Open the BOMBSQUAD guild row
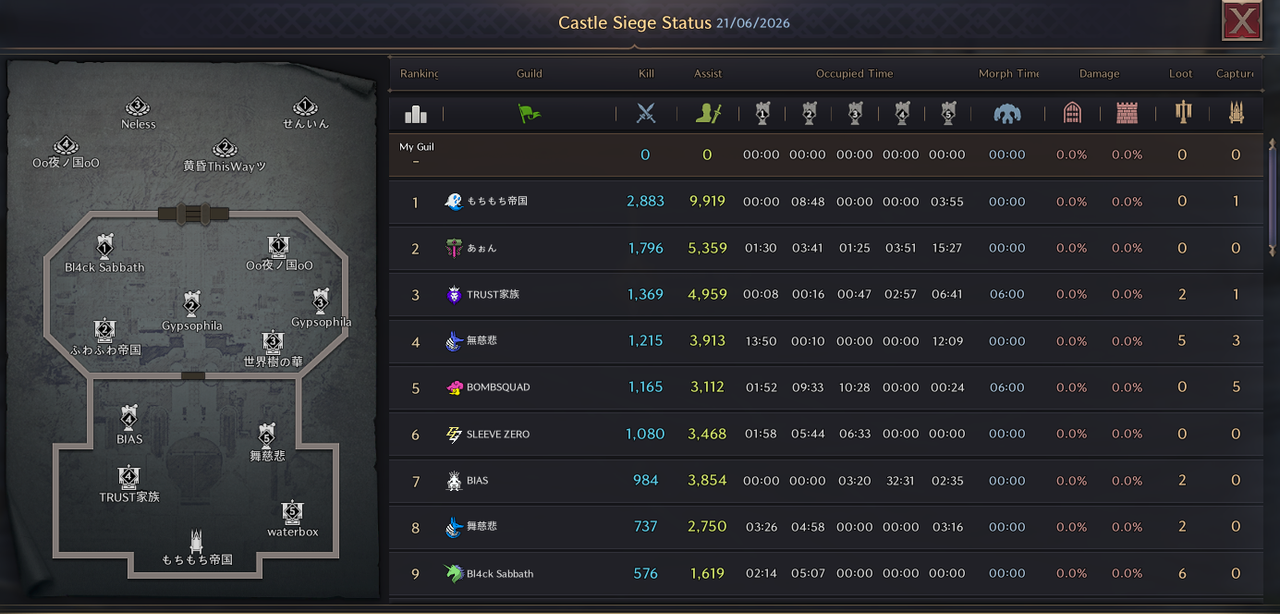The width and height of the screenshot is (1280, 614). (826, 387)
